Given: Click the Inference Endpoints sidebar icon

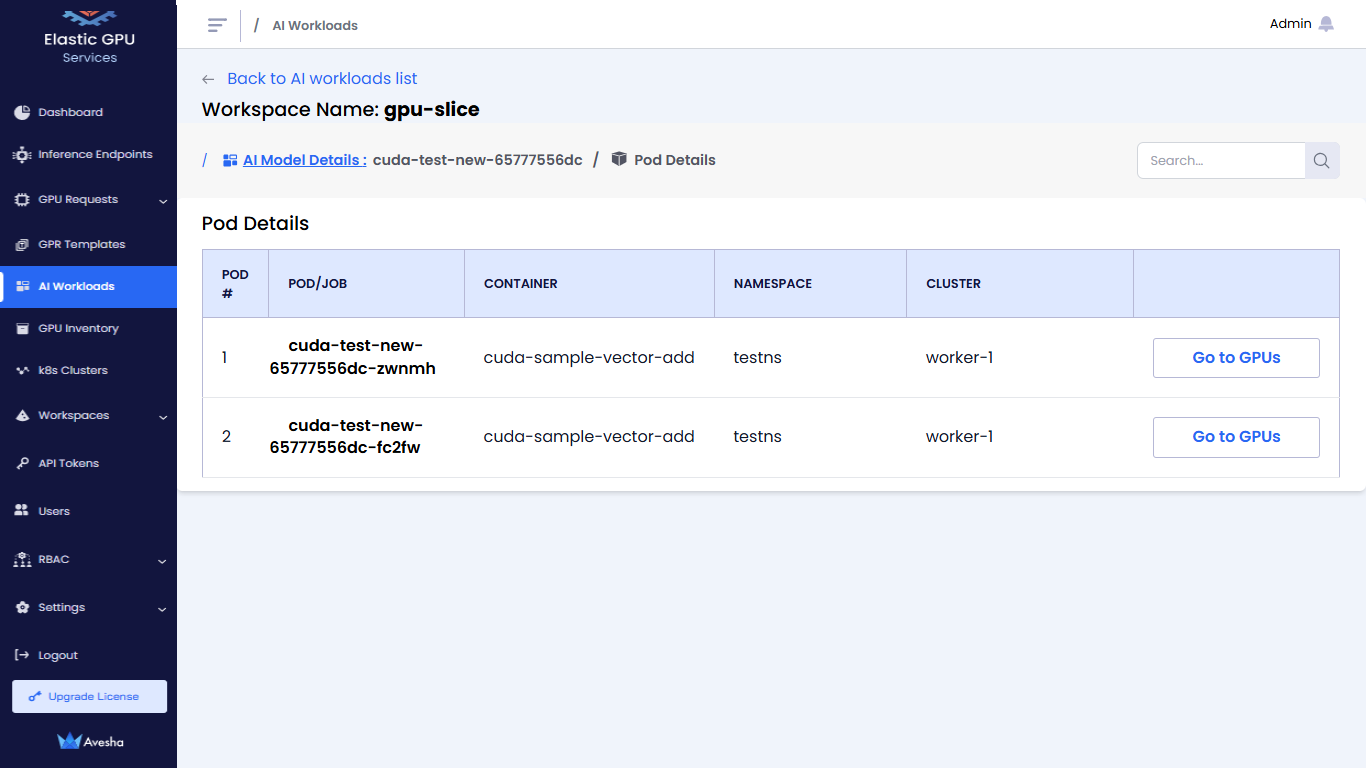Looking at the screenshot, I should [22, 155].
